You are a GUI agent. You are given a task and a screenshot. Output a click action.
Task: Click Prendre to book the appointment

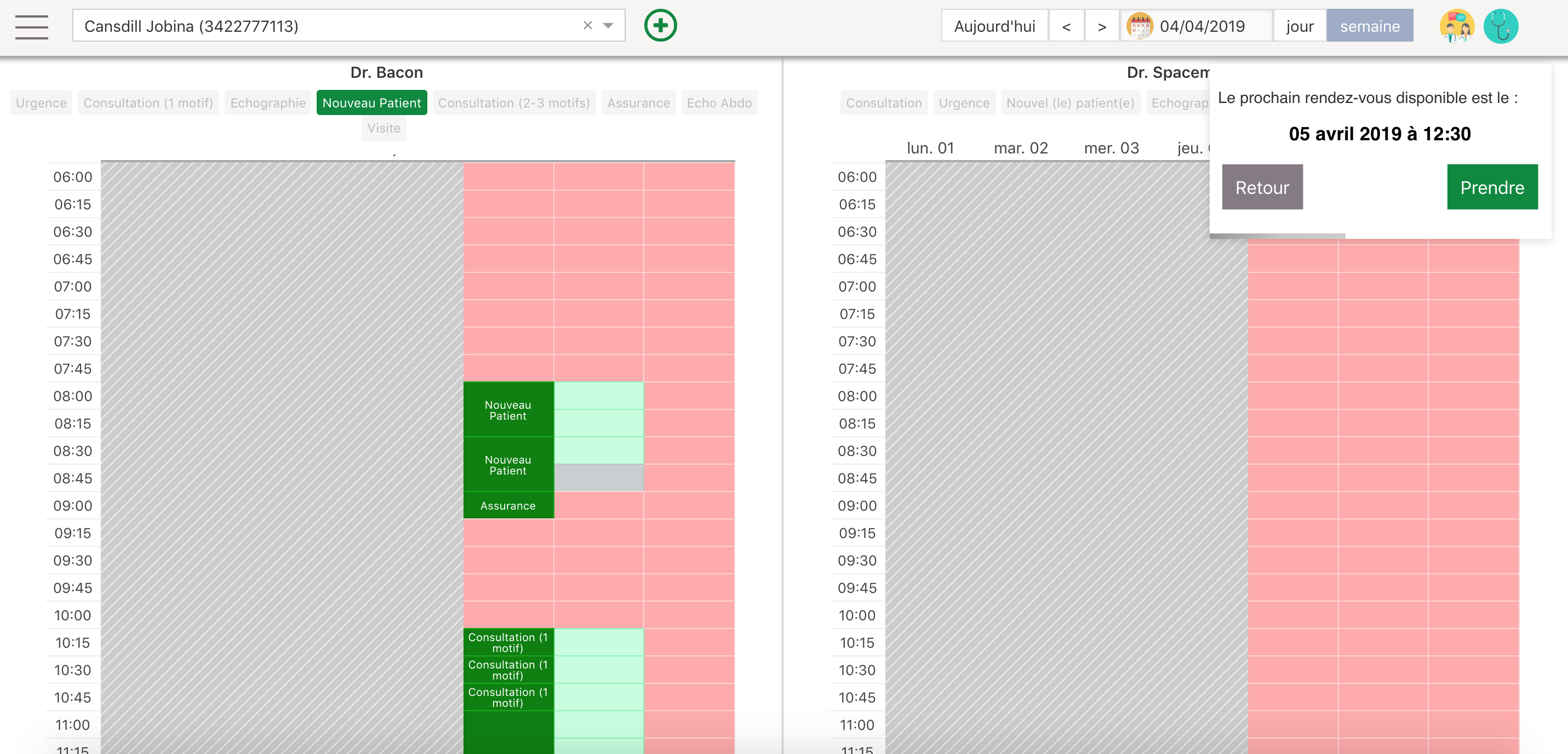pos(1492,187)
